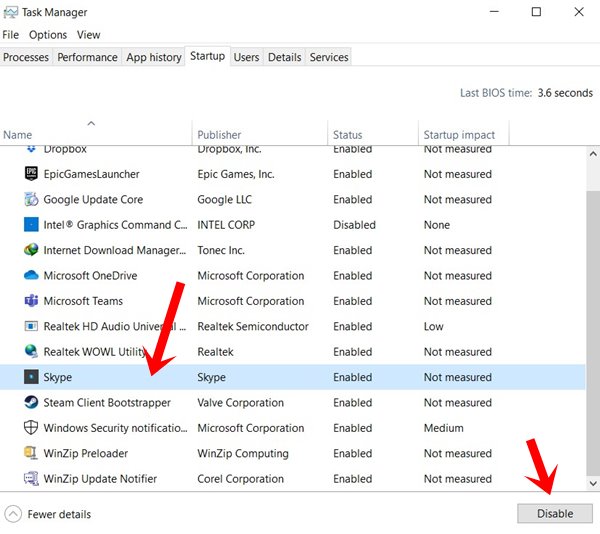Click the vertical scrollbar thumb
The height and width of the screenshot is (534, 600).
point(593,333)
